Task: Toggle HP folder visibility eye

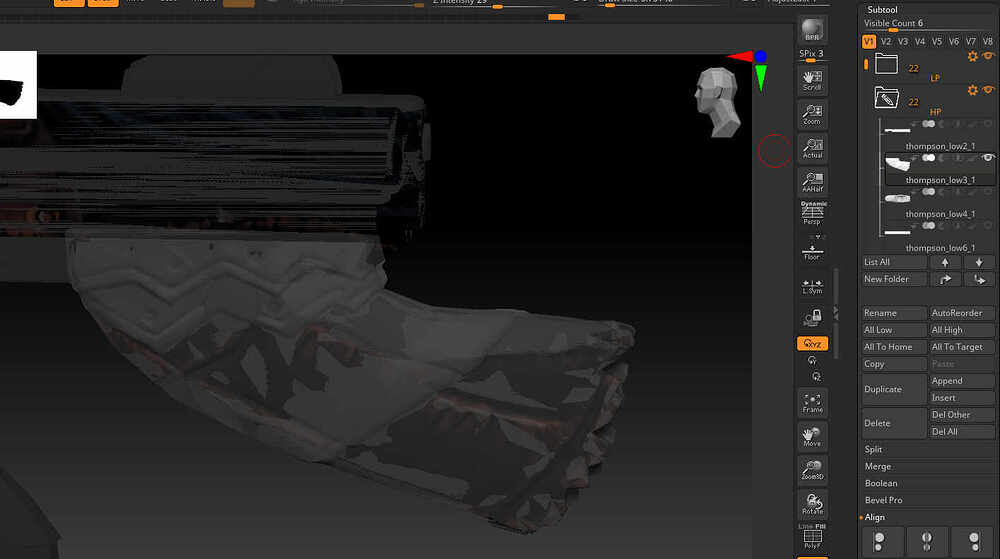Action: click(x=988, y=89)
